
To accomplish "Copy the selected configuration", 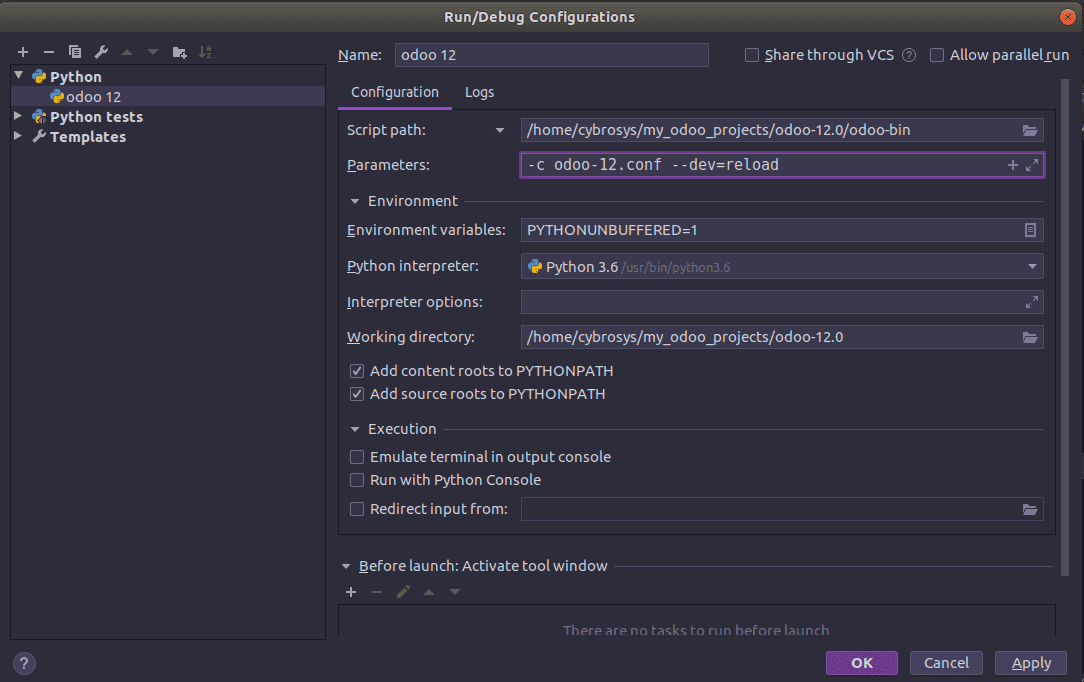I will pyautogui.click(x=75, y=52).
